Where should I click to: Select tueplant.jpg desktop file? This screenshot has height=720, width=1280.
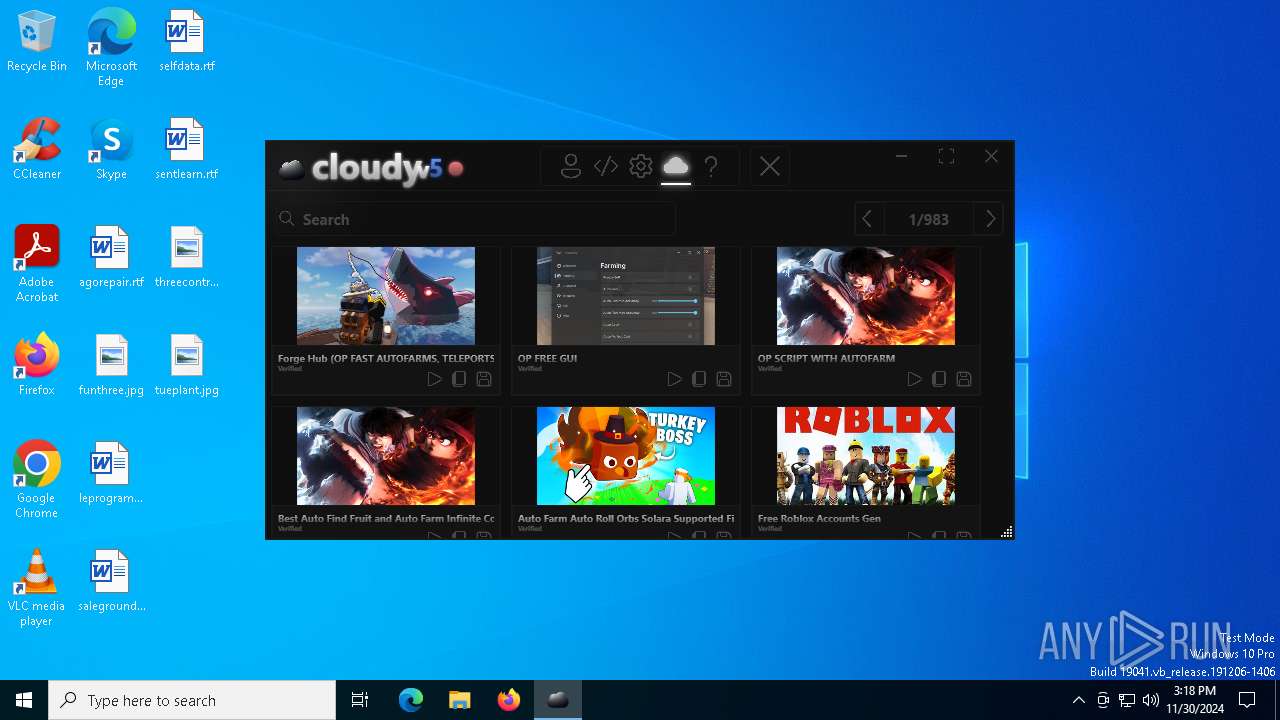tap(186, 366)
